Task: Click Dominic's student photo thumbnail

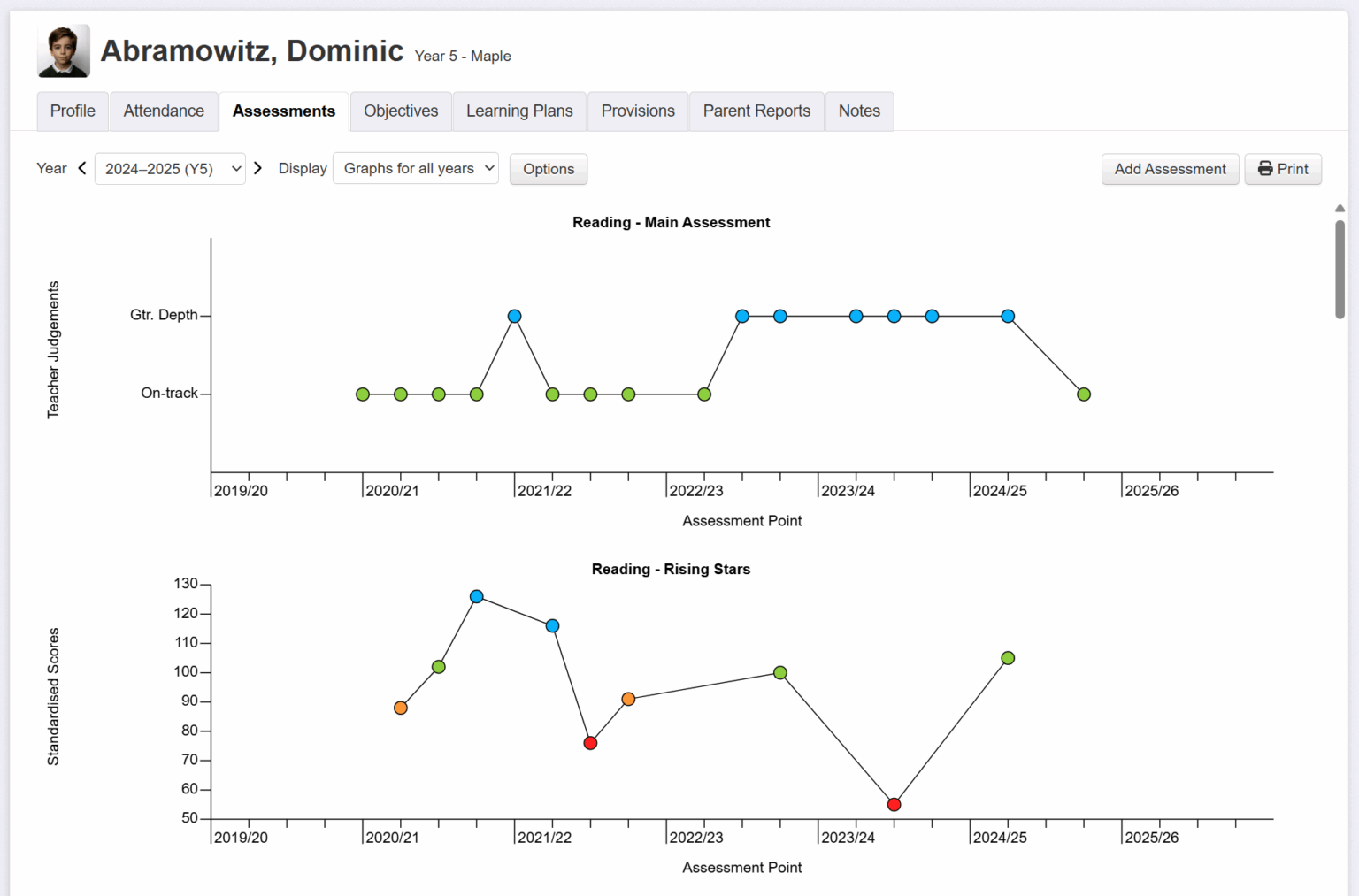Action: (63, 51)
